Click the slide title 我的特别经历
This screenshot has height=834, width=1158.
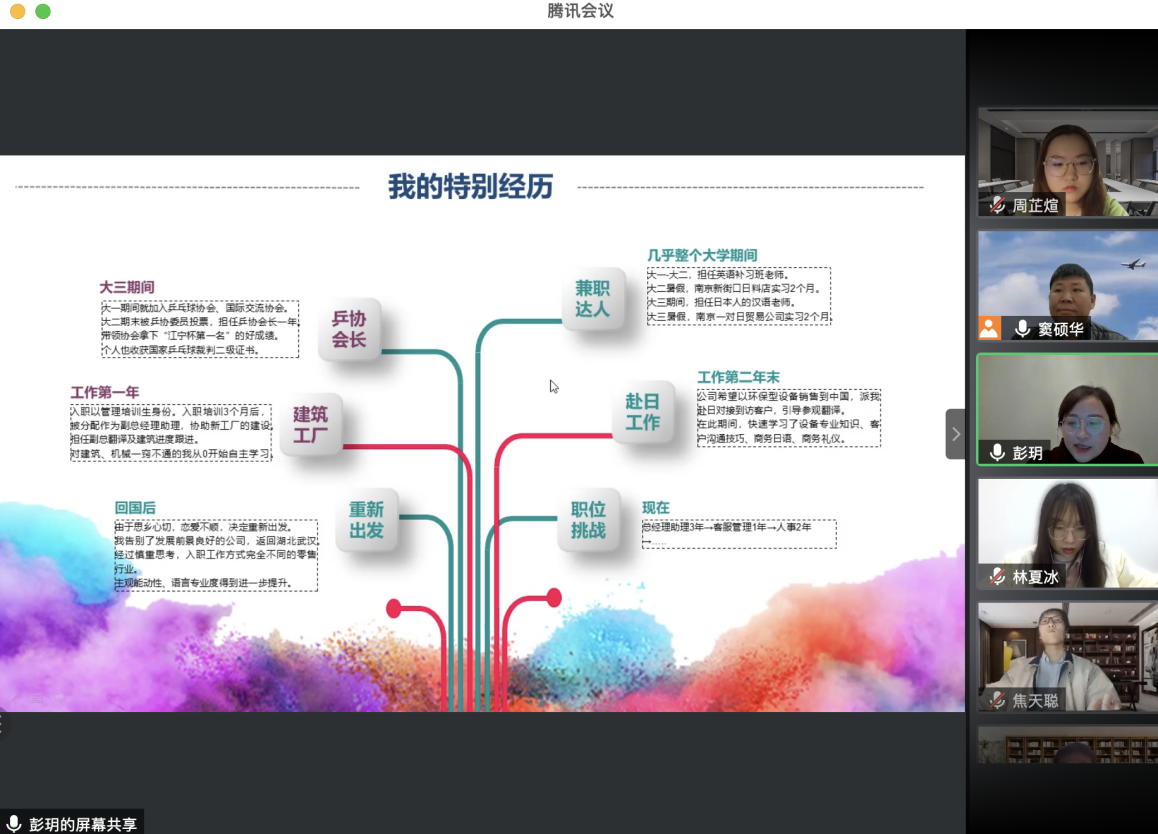[x=470, y=187]
